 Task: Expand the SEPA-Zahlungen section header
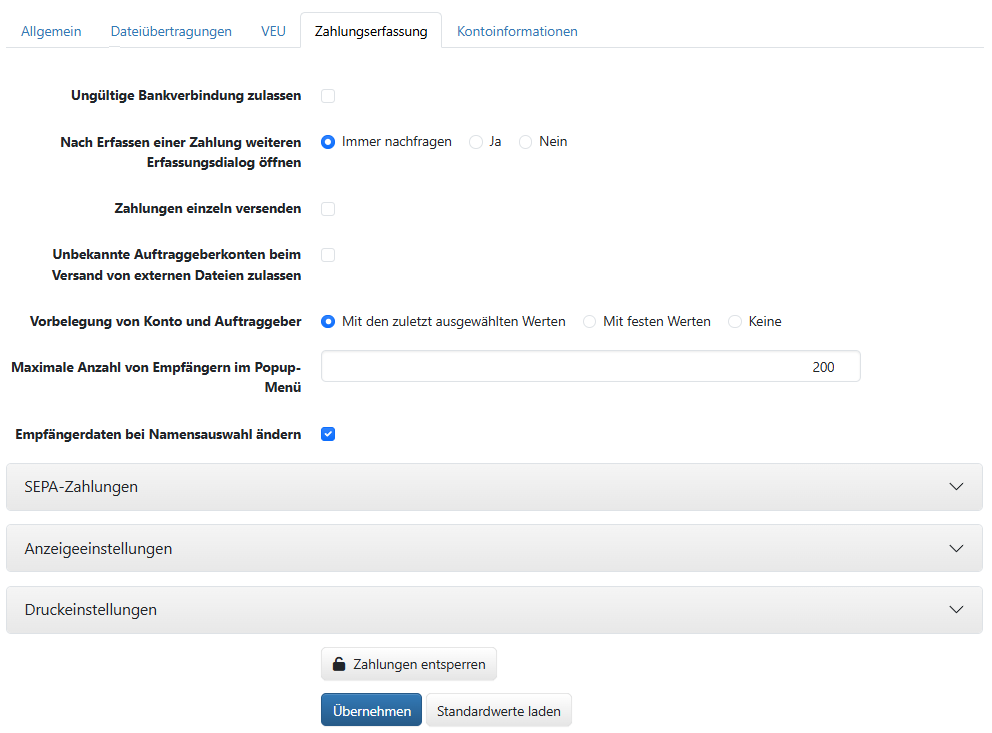pyautogui.click(x=494, y=486)
